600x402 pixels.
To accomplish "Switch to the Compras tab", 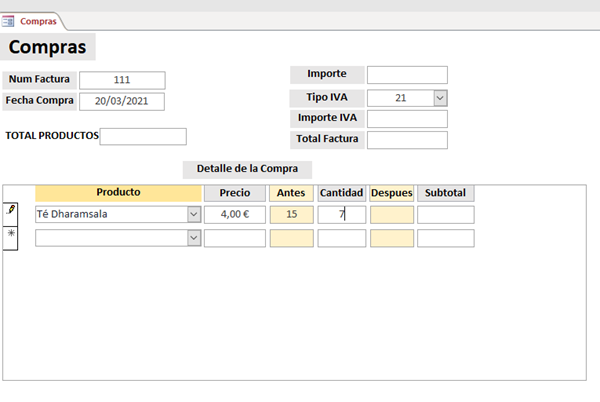I will [38, 20].
